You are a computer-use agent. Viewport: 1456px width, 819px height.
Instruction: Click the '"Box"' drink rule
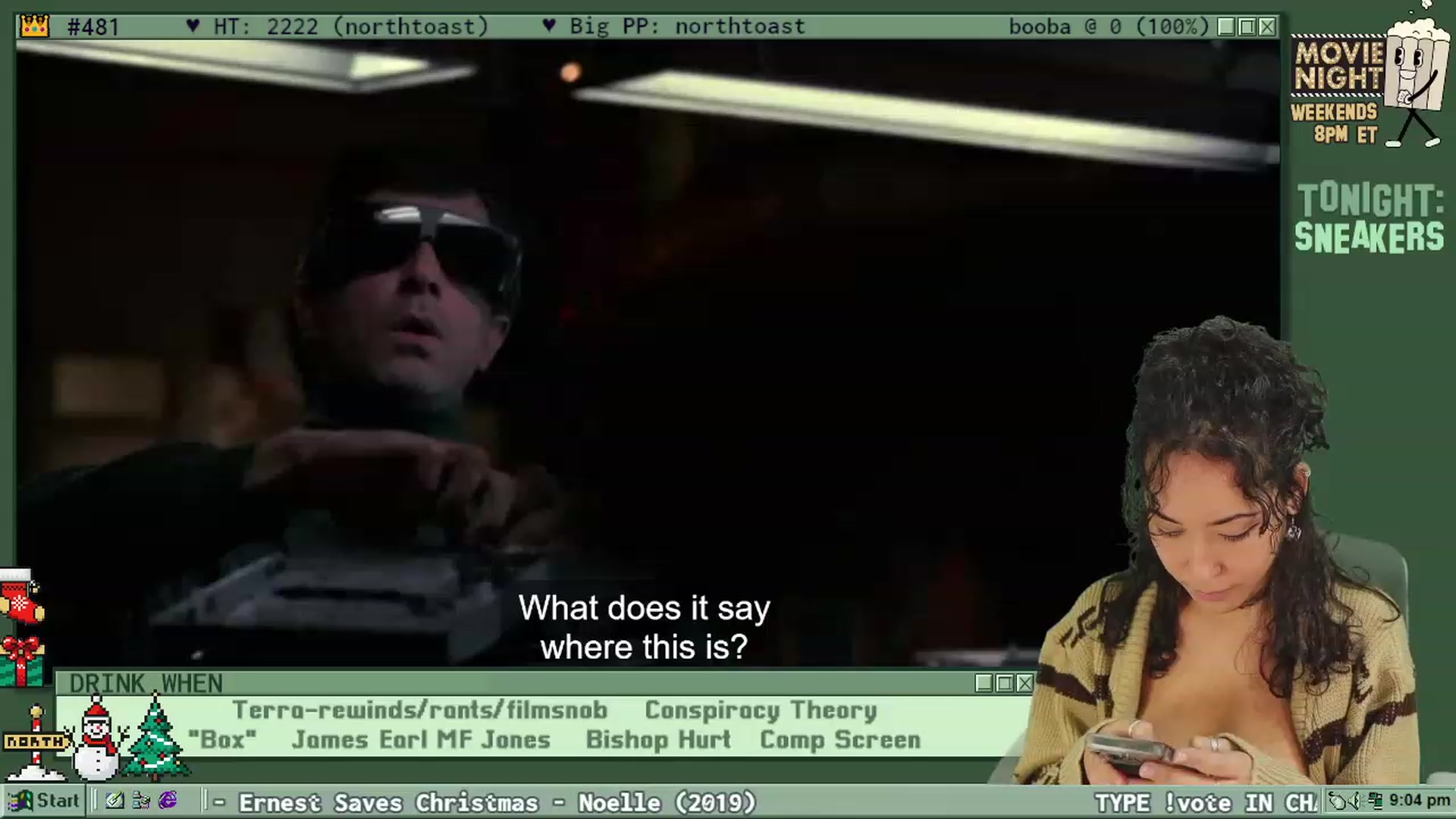pos(221,739)
